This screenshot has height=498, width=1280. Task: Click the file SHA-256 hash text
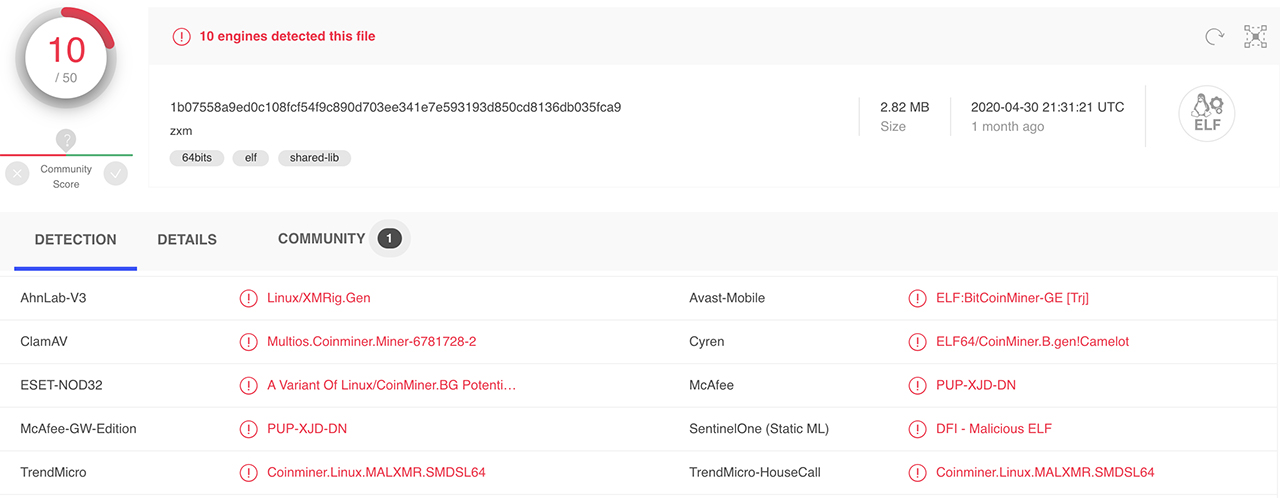(x=396, y=107)
